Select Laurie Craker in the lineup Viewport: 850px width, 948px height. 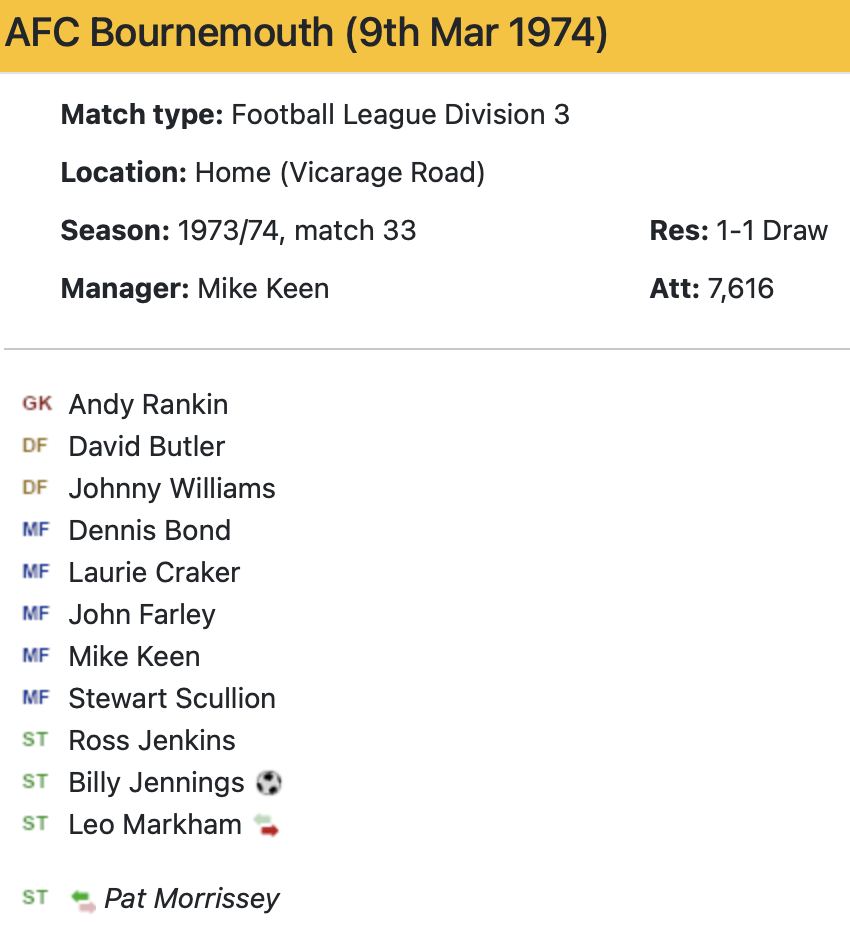pos(154,572)
